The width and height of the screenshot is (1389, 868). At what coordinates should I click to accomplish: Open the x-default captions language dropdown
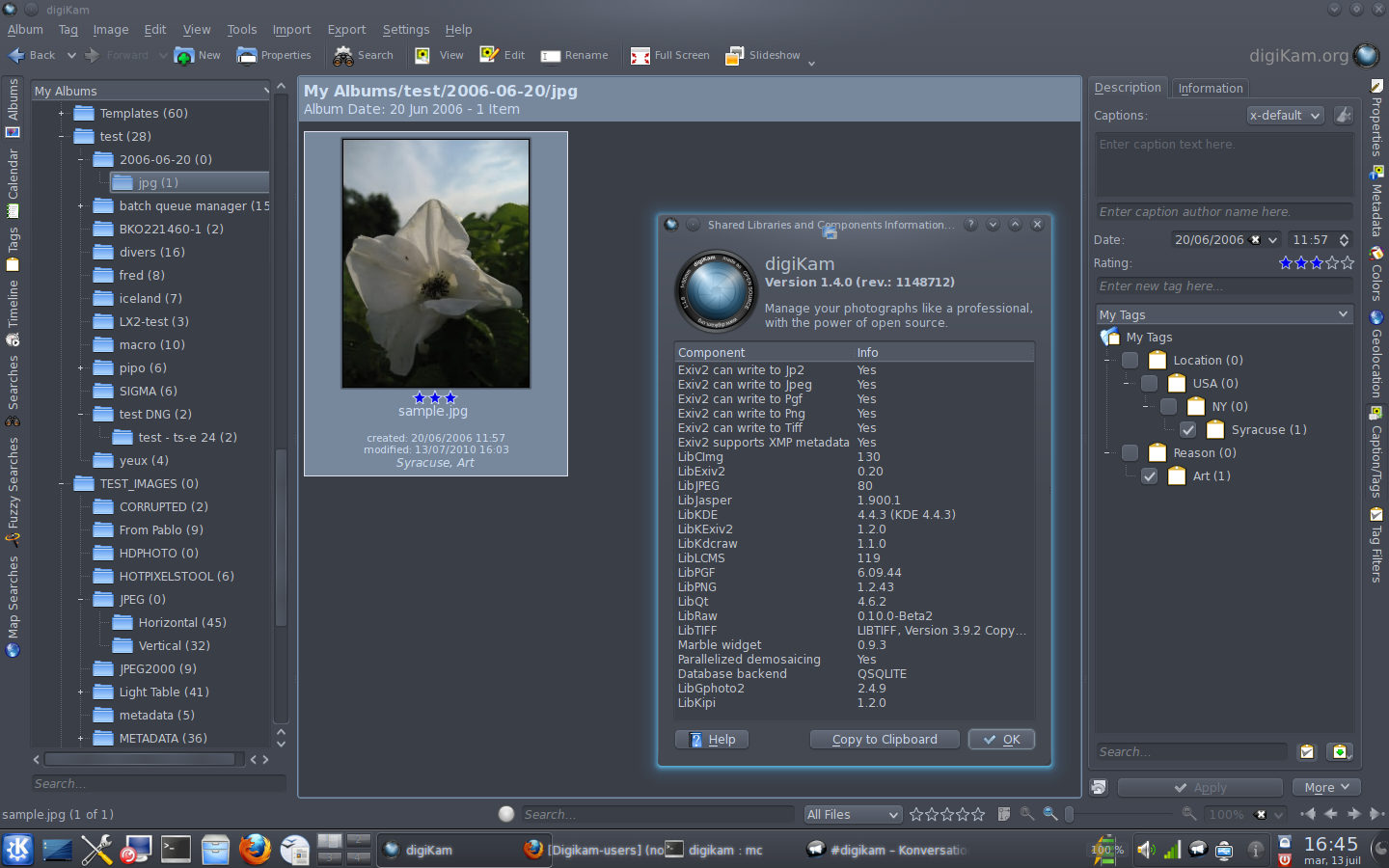(1285, 116)
